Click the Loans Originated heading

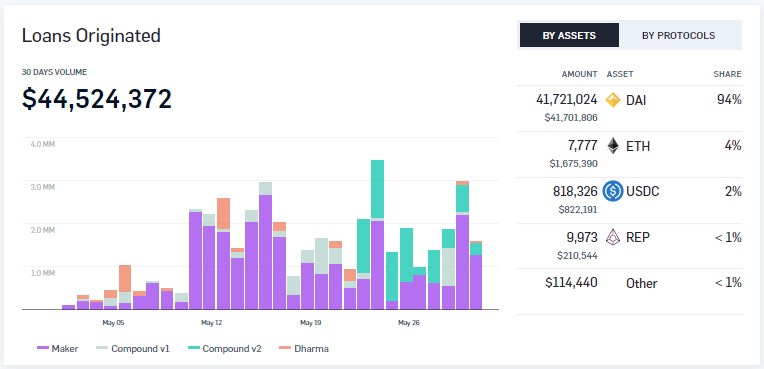pyautogui.click(x=91, y=36)
